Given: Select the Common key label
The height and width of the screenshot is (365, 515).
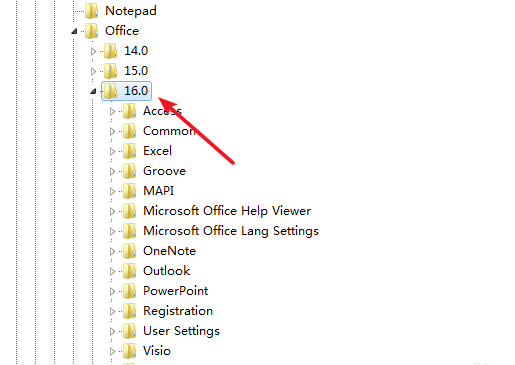Looking at the screenshot, I should click(169, 131).
